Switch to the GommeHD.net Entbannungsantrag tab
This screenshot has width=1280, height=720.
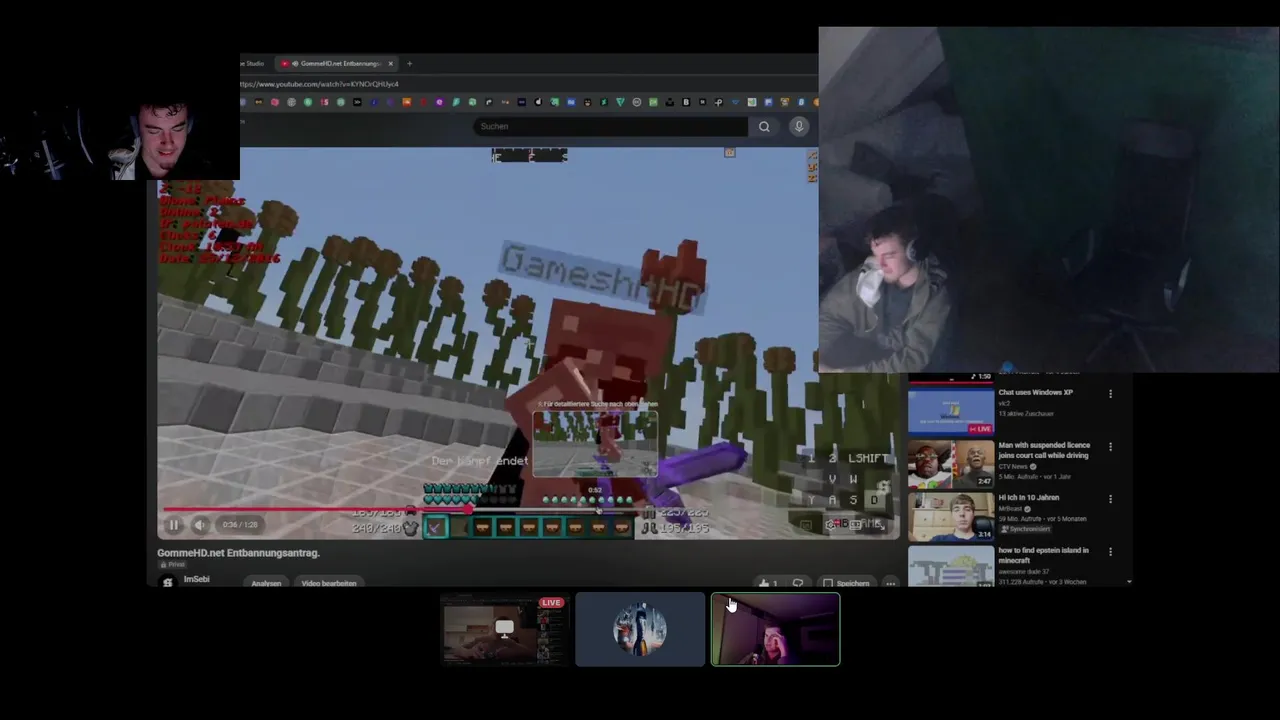(x=335, y=64)
